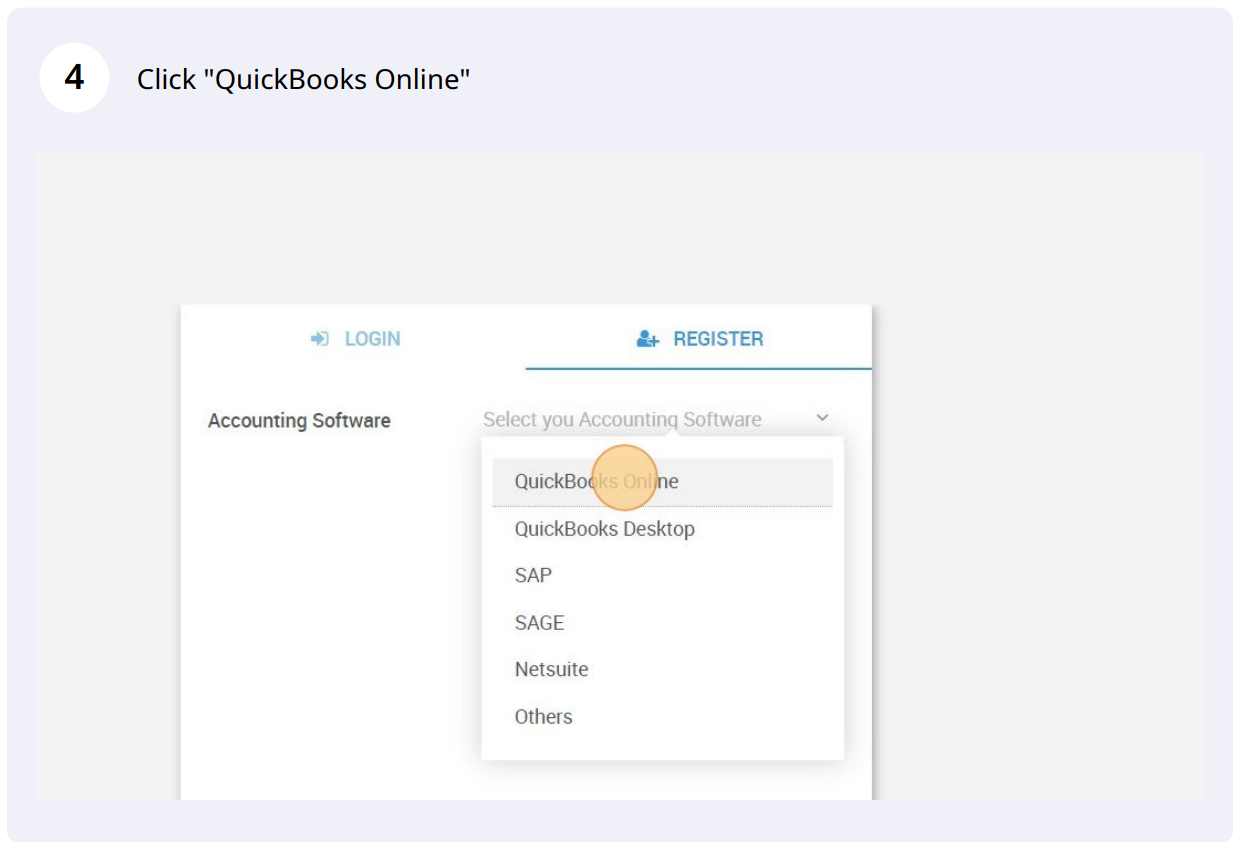
Task: Select SAGE accounting software option
Action: (539, 623)
